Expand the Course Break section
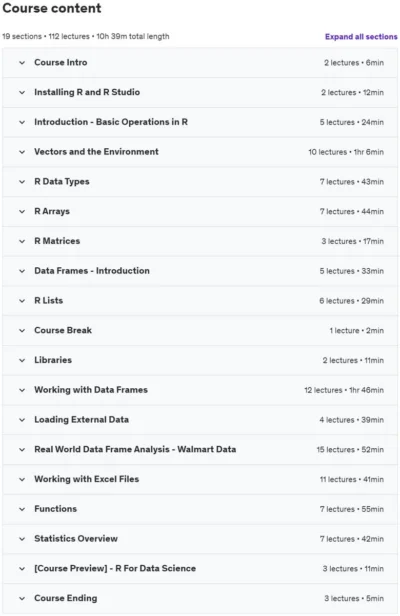This screenshot has width=400, height=616. pyautogui.click(x=200, y=330)
